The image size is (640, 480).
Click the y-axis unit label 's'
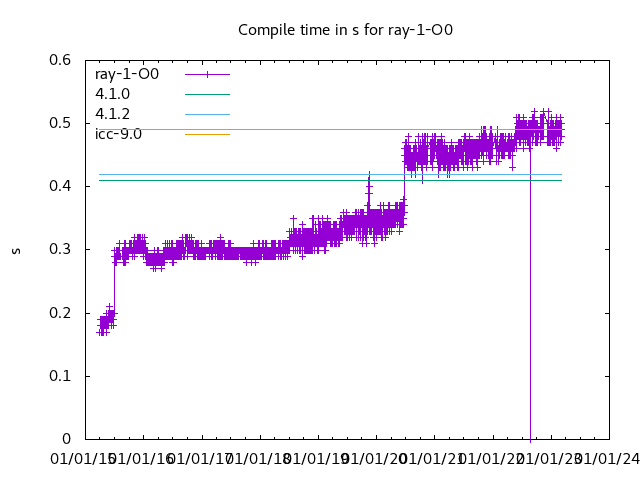16,250
